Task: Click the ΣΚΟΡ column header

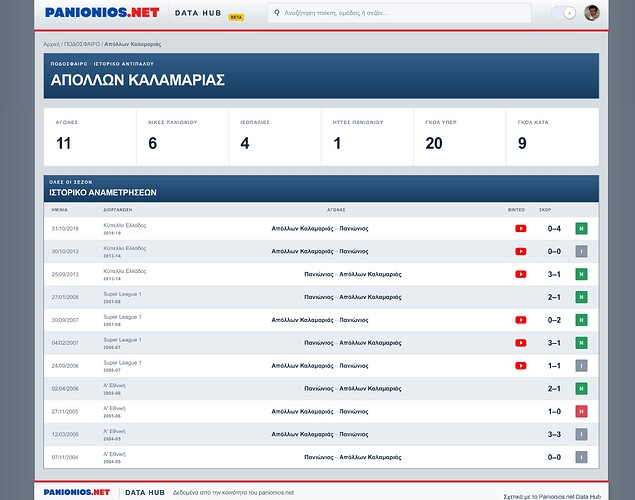Action: pyautogui.click(x=545, y=210)
